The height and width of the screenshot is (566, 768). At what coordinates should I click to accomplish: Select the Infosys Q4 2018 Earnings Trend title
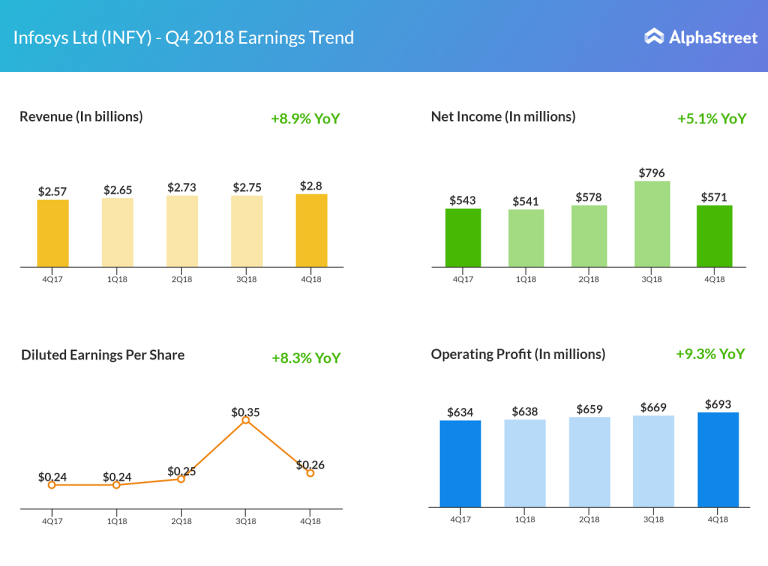(183, 38)
